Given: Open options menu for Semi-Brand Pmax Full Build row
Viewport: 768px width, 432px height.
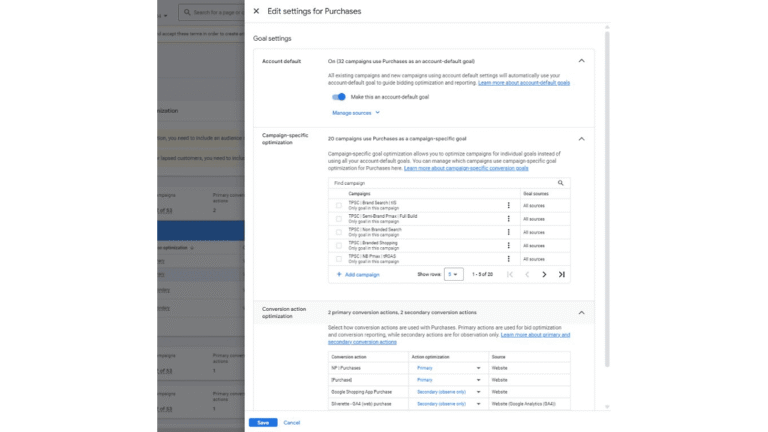Looking at the screenshot, I should click(x=508, y=218).
